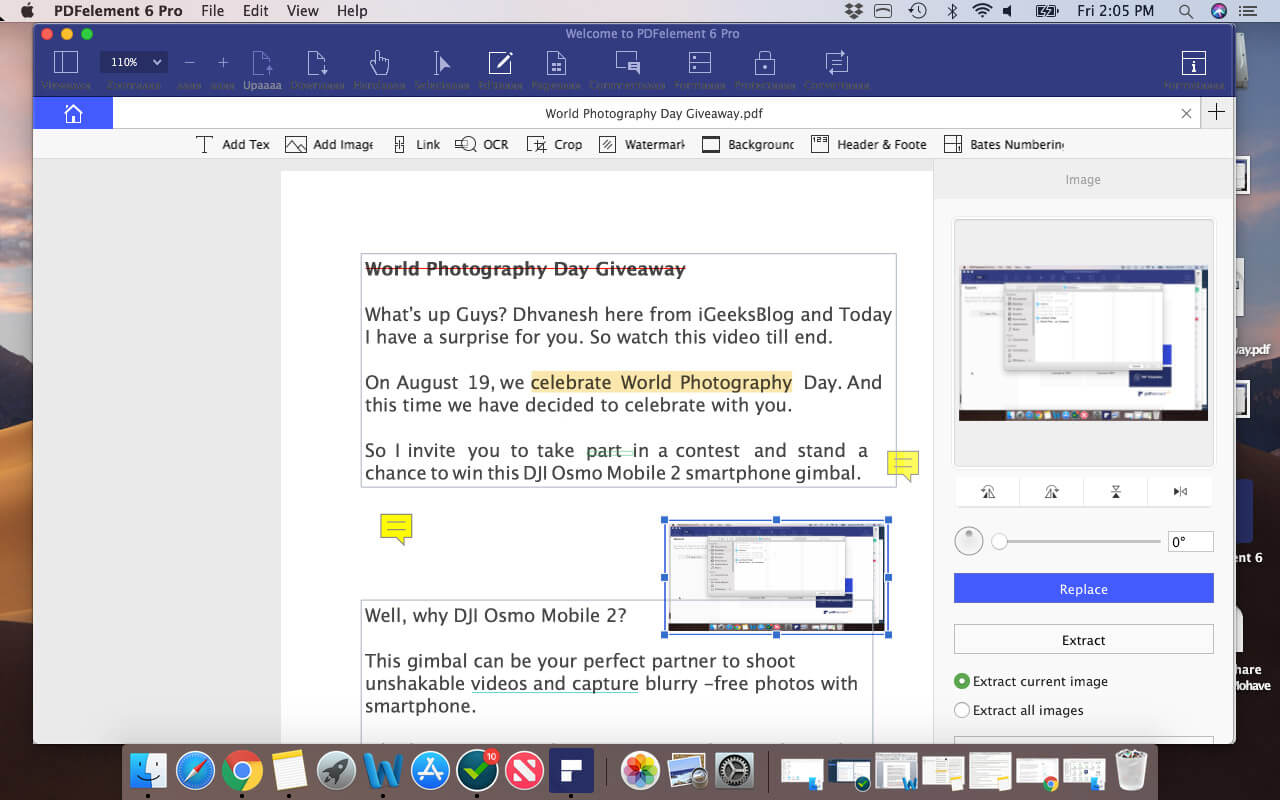Open the View menu

pyautogui.click(x=303, y=11)
